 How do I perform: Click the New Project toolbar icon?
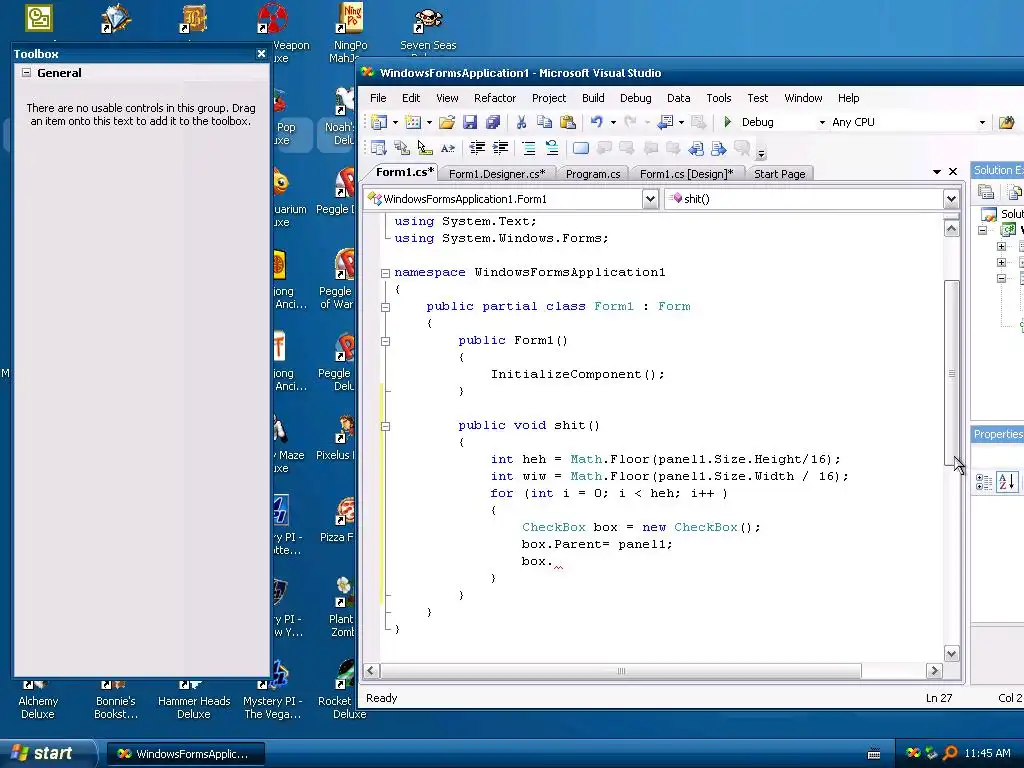click(x=379, y=122)
